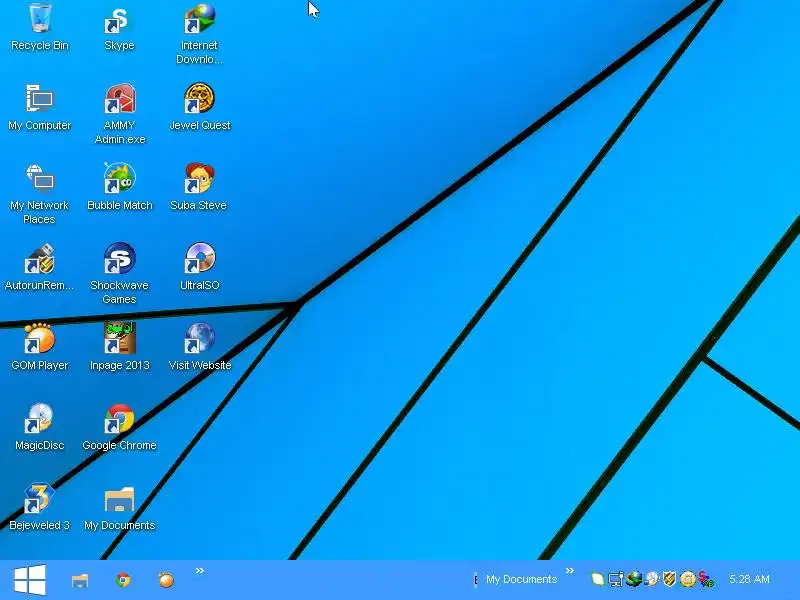Viewport: 800px width, 600px height.
Task: Open the Recycle Bin desktop icon
Action: point(40,27)
